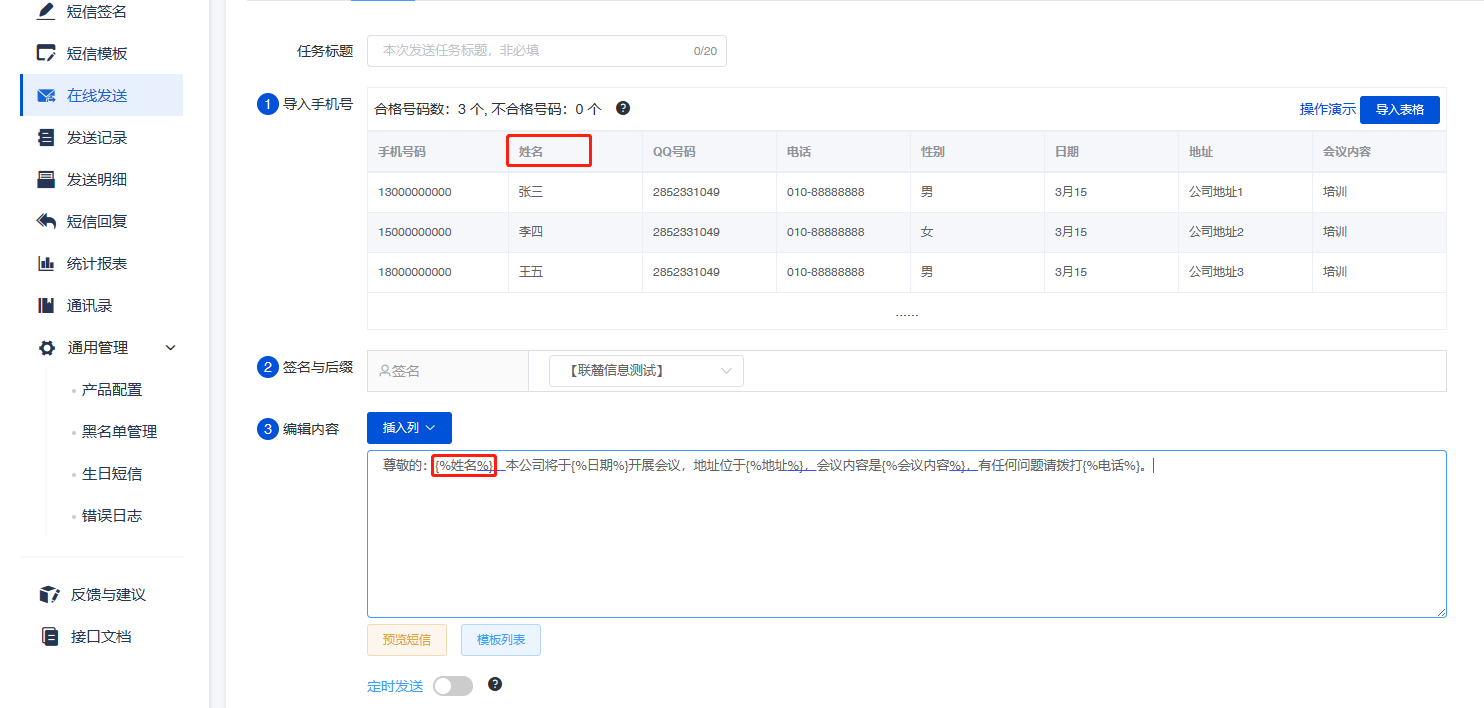This screenshot has width=1484, height=708.
Task: Open 错误日志 submenu item
Action: click(x=112, y=516)
